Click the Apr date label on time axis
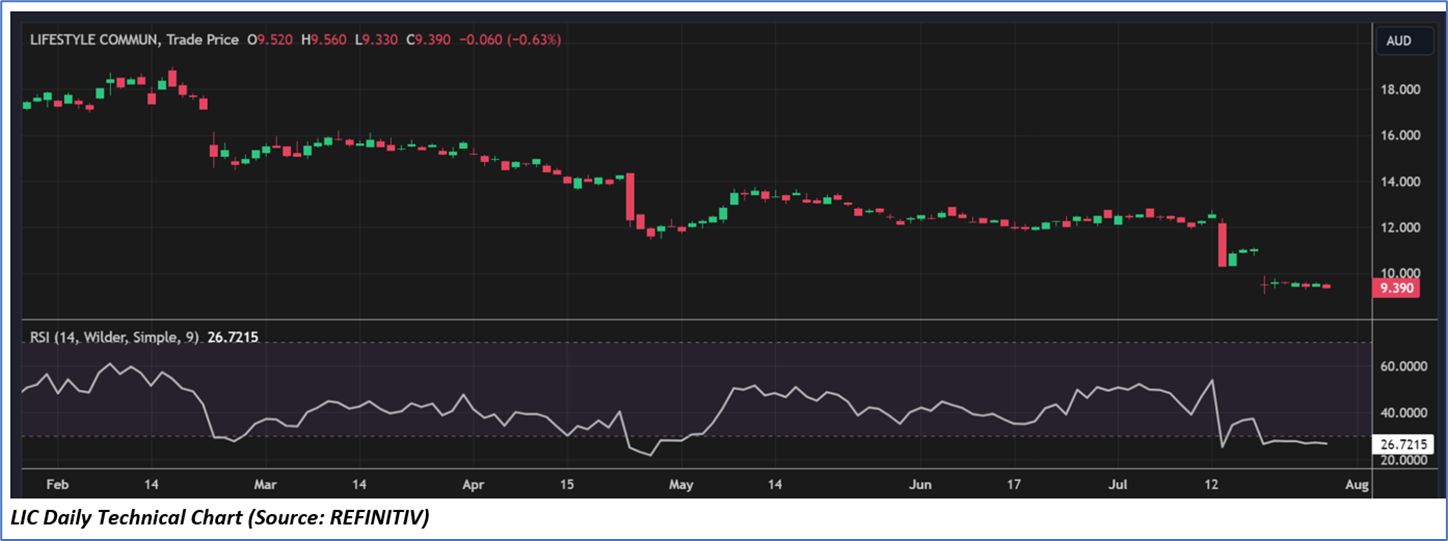Viewport: 1448px width, 541px height. [473, 484]
